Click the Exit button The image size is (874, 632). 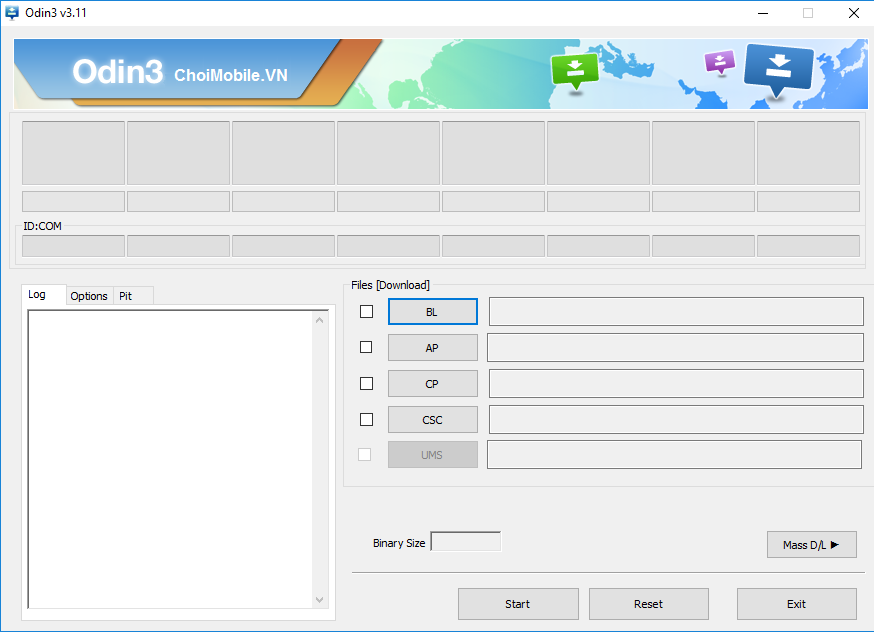(796, 604)
